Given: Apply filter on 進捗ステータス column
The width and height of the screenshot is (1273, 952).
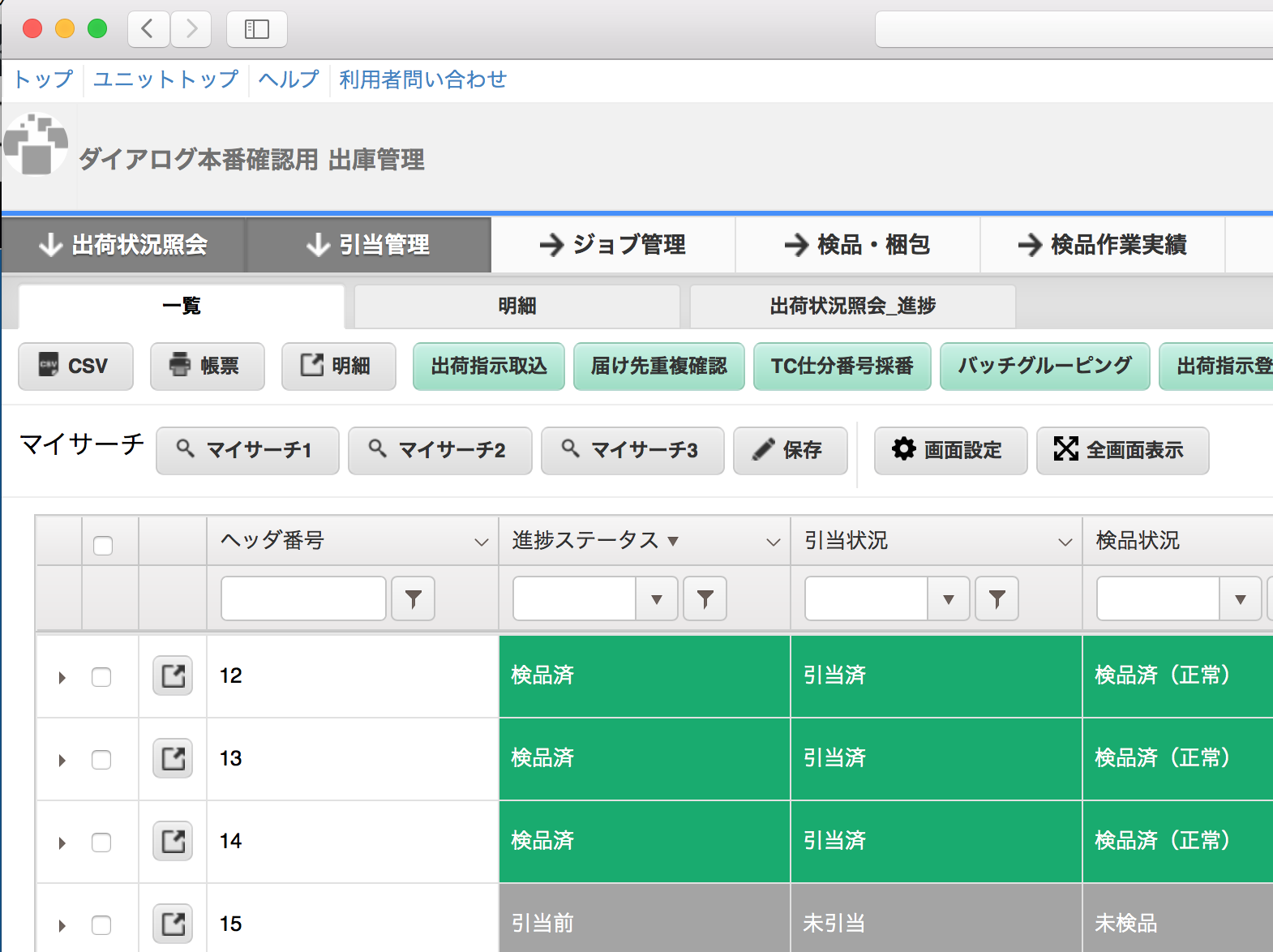Looking at the screenshot, I should pos(705,599).
